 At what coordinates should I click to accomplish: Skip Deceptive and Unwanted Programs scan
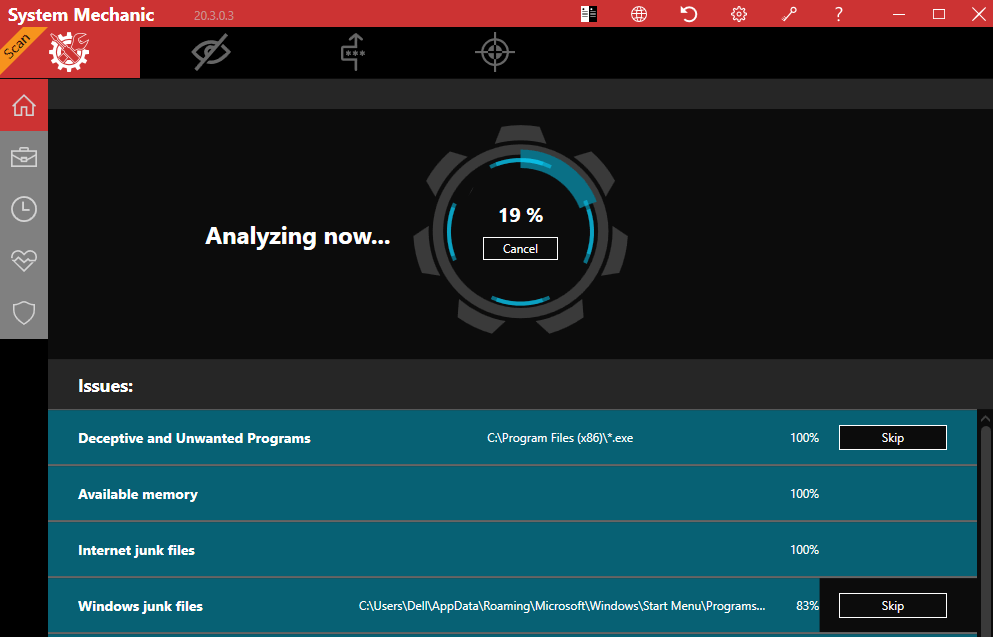pos(892,438)
